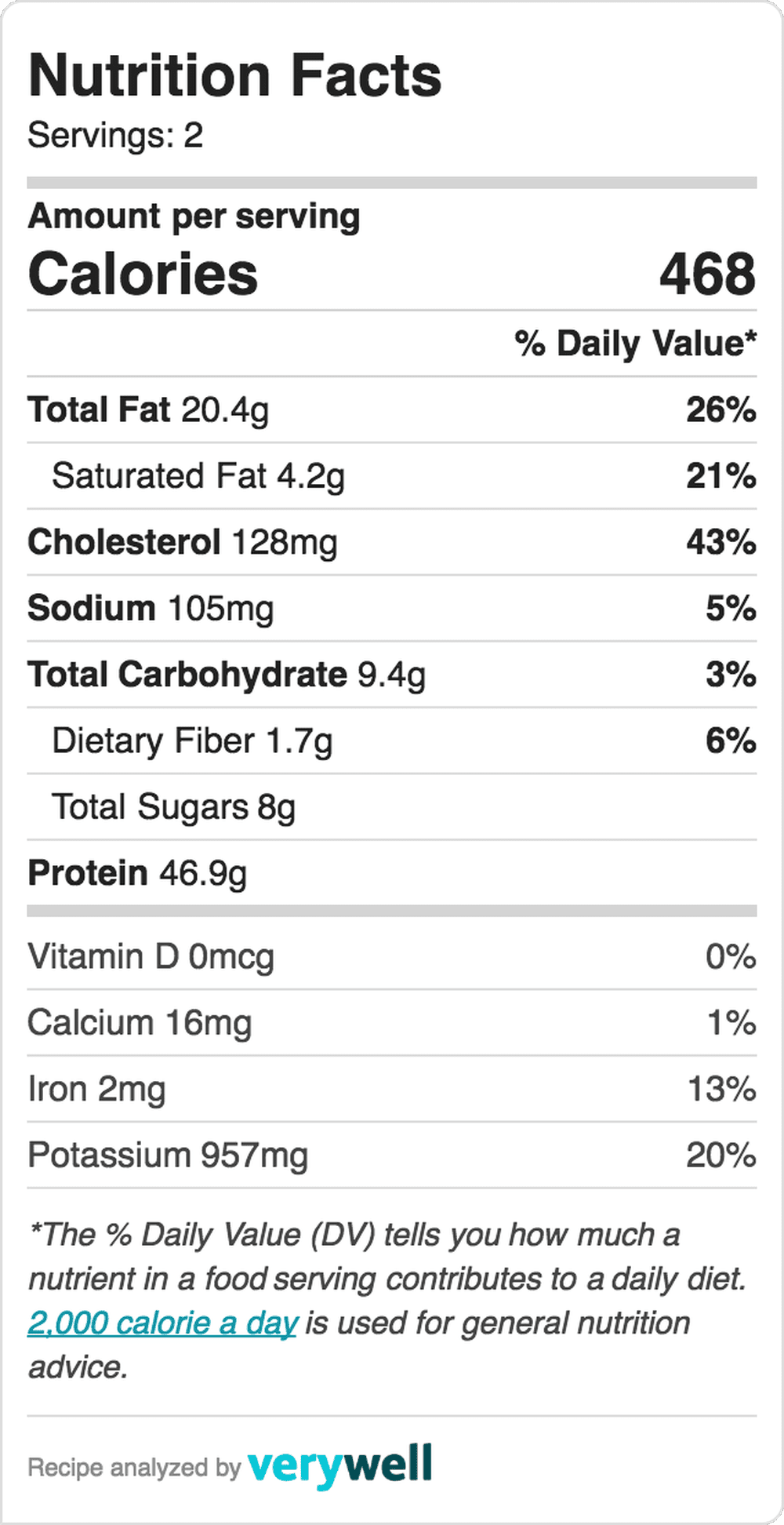Select the Protein 46.9g row
Image resolution: width=784 pixels, height=1525 pixels.
coord(392,873)
